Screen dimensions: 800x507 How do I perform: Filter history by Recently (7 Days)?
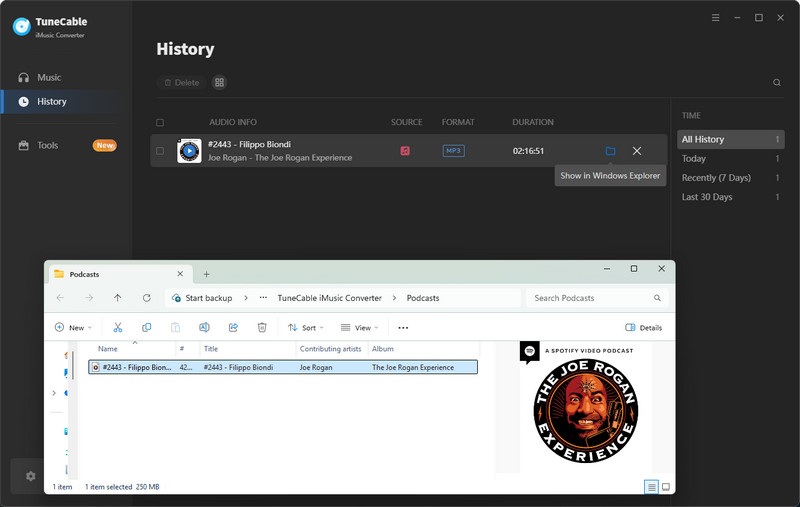pyautogui.click(x=716, y=178)
